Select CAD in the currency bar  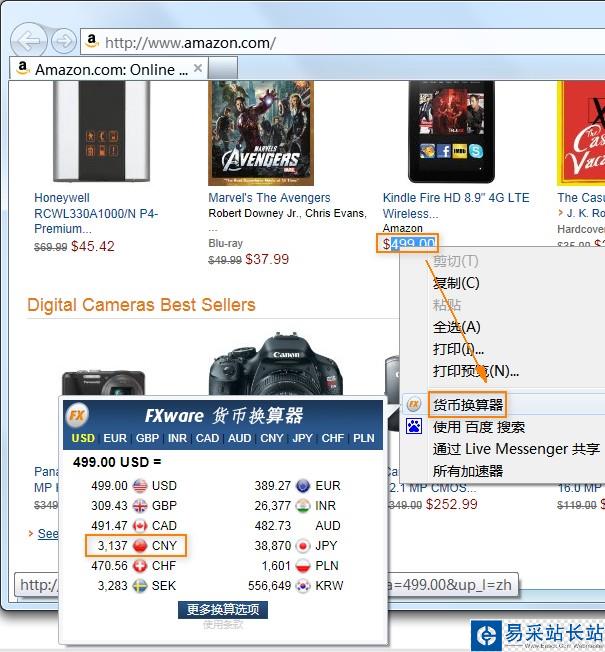click(207, 438)
